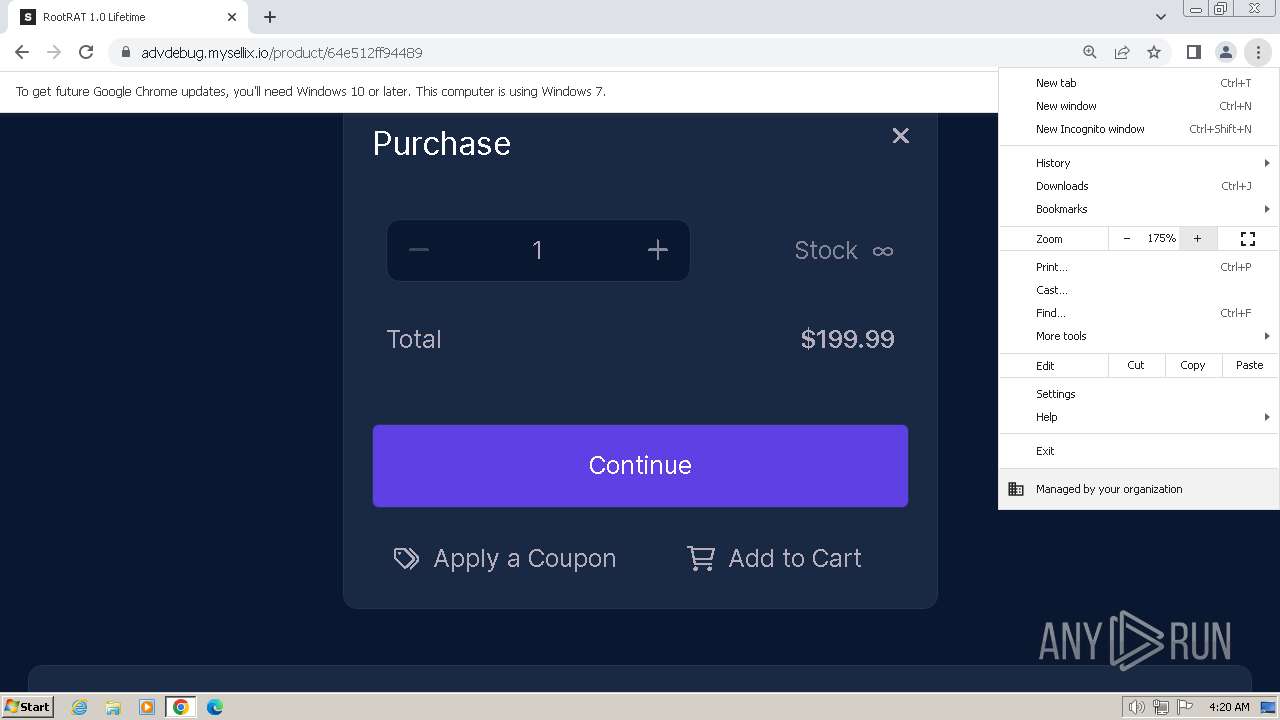Toggle the browser side panel icon
Image resolution: width=1280 pixels, height=720 pixels.
tap(1193, 52)
